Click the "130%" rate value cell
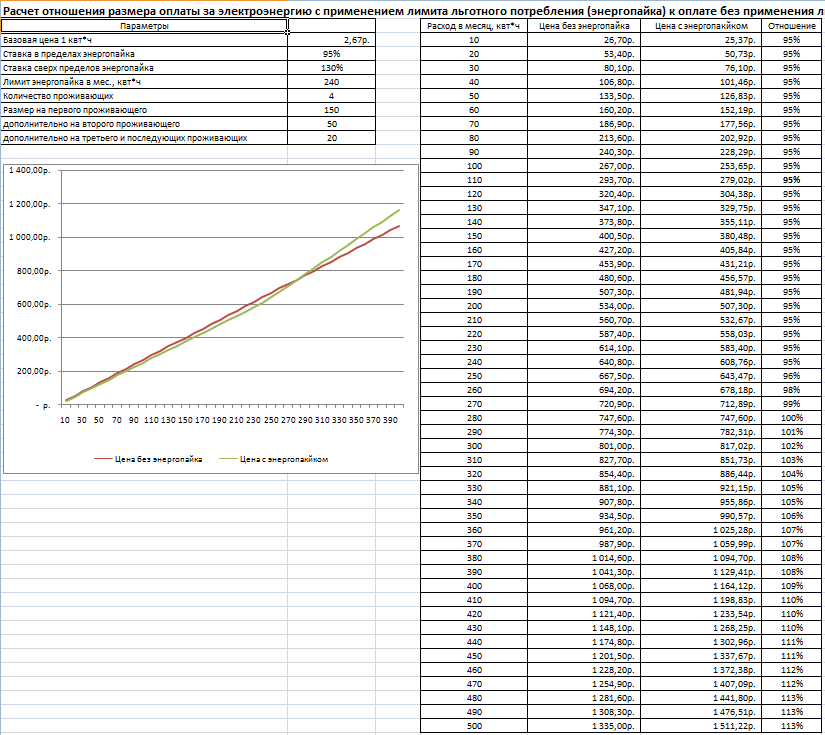825x735 pixels. click(x=331, y=68)
